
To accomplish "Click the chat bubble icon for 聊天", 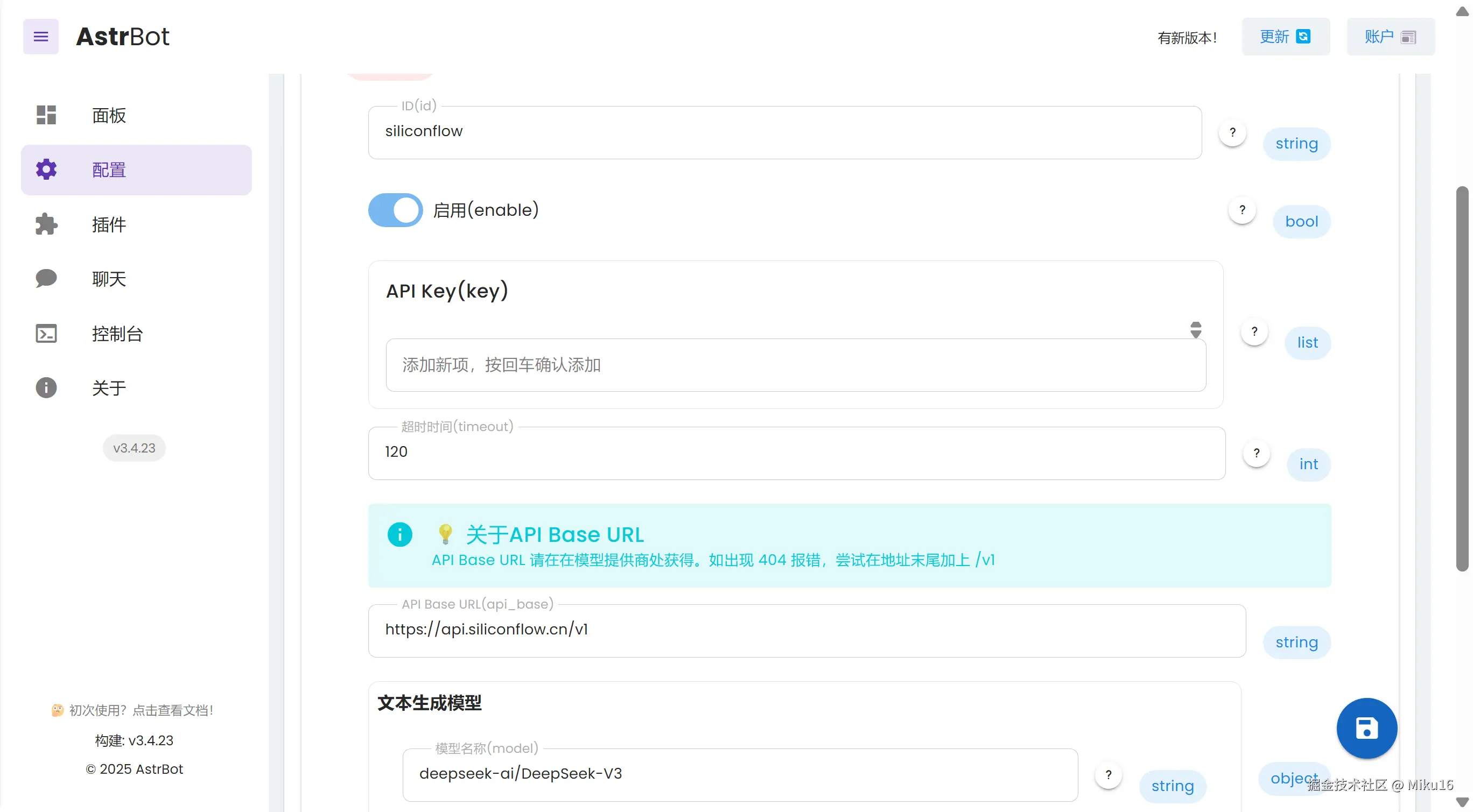I will [46, 279].
